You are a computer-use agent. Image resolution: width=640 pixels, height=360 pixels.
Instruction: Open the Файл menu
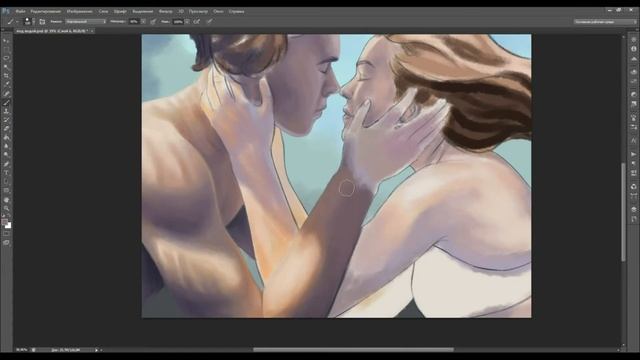(20, 11)
